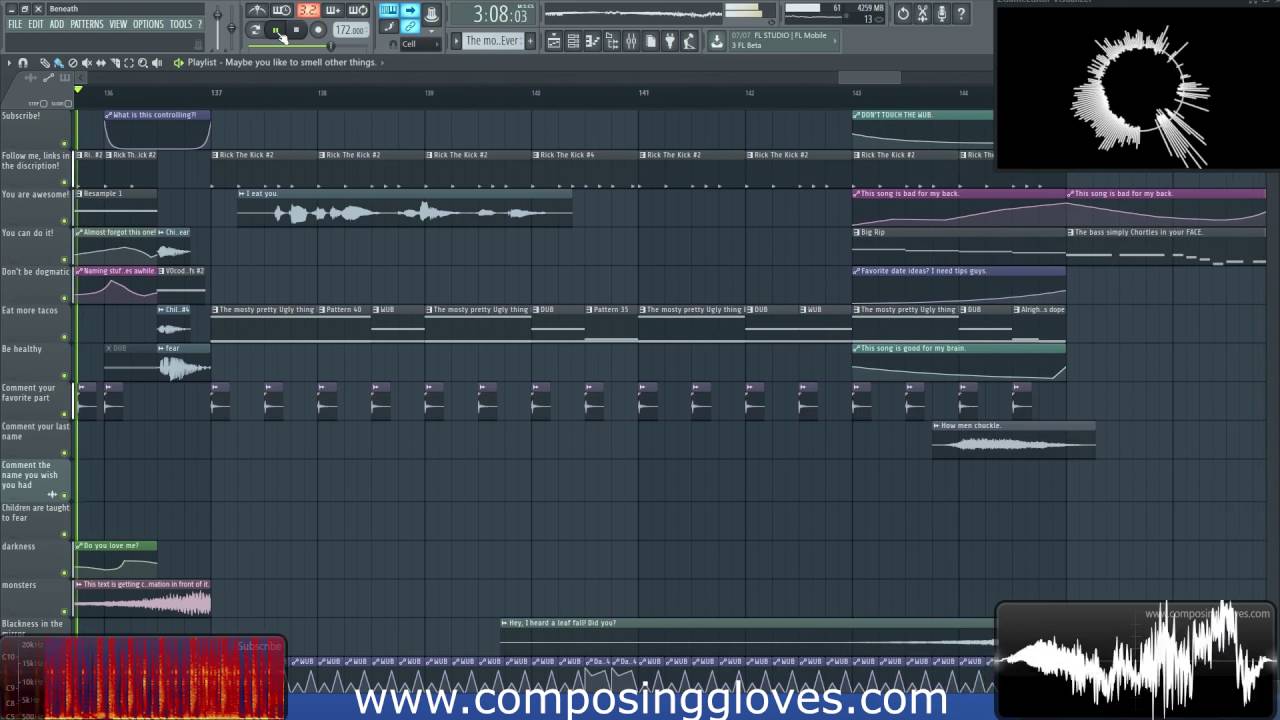Select the Select tool in the playlist toolbar
The image size is (1280, 720).
(129, 63)
